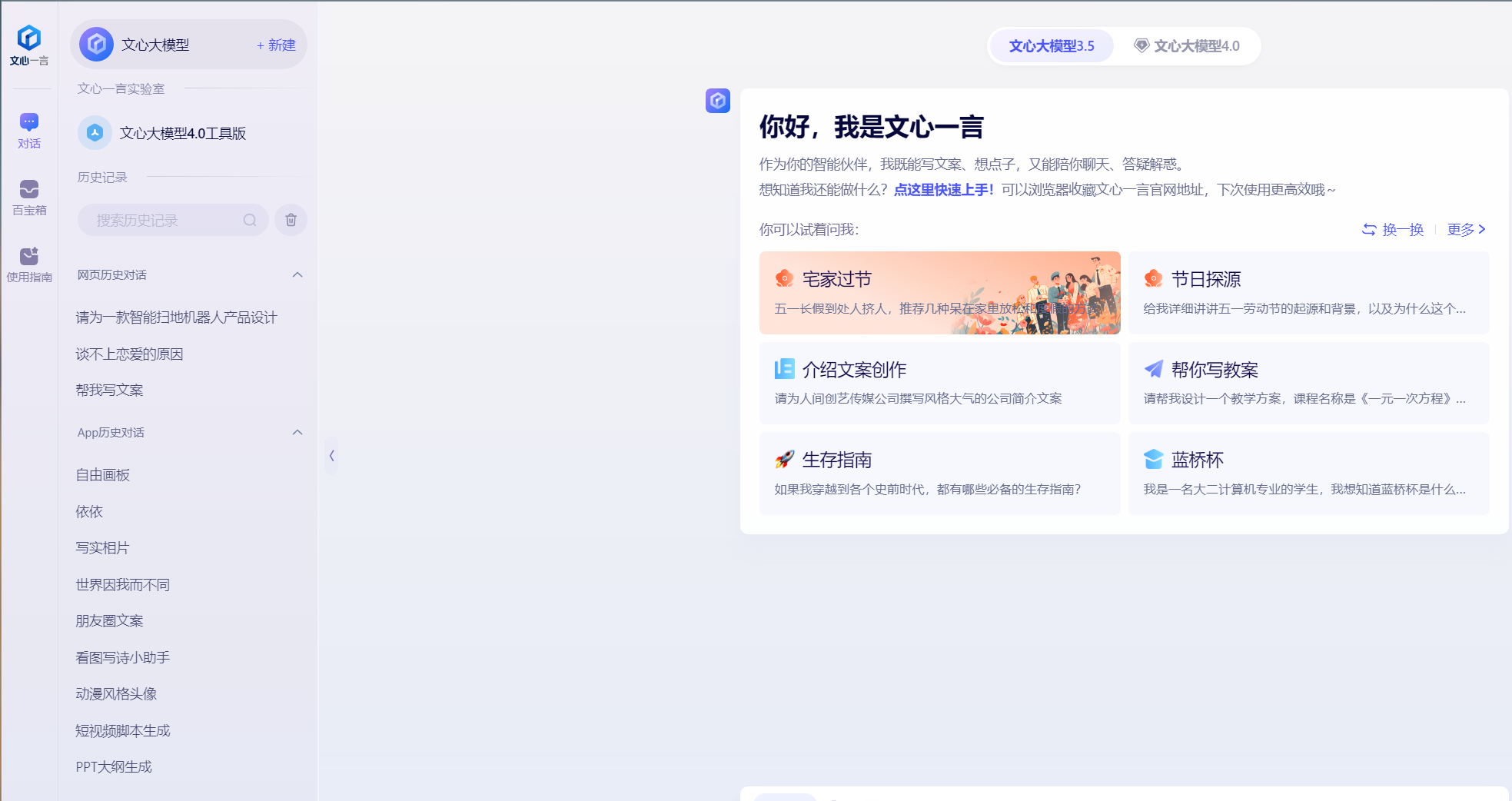Collapse the 网页历史对话 section
Image resolution: width=1512 pixels, height=801 pixels.
tap(297, 274)
